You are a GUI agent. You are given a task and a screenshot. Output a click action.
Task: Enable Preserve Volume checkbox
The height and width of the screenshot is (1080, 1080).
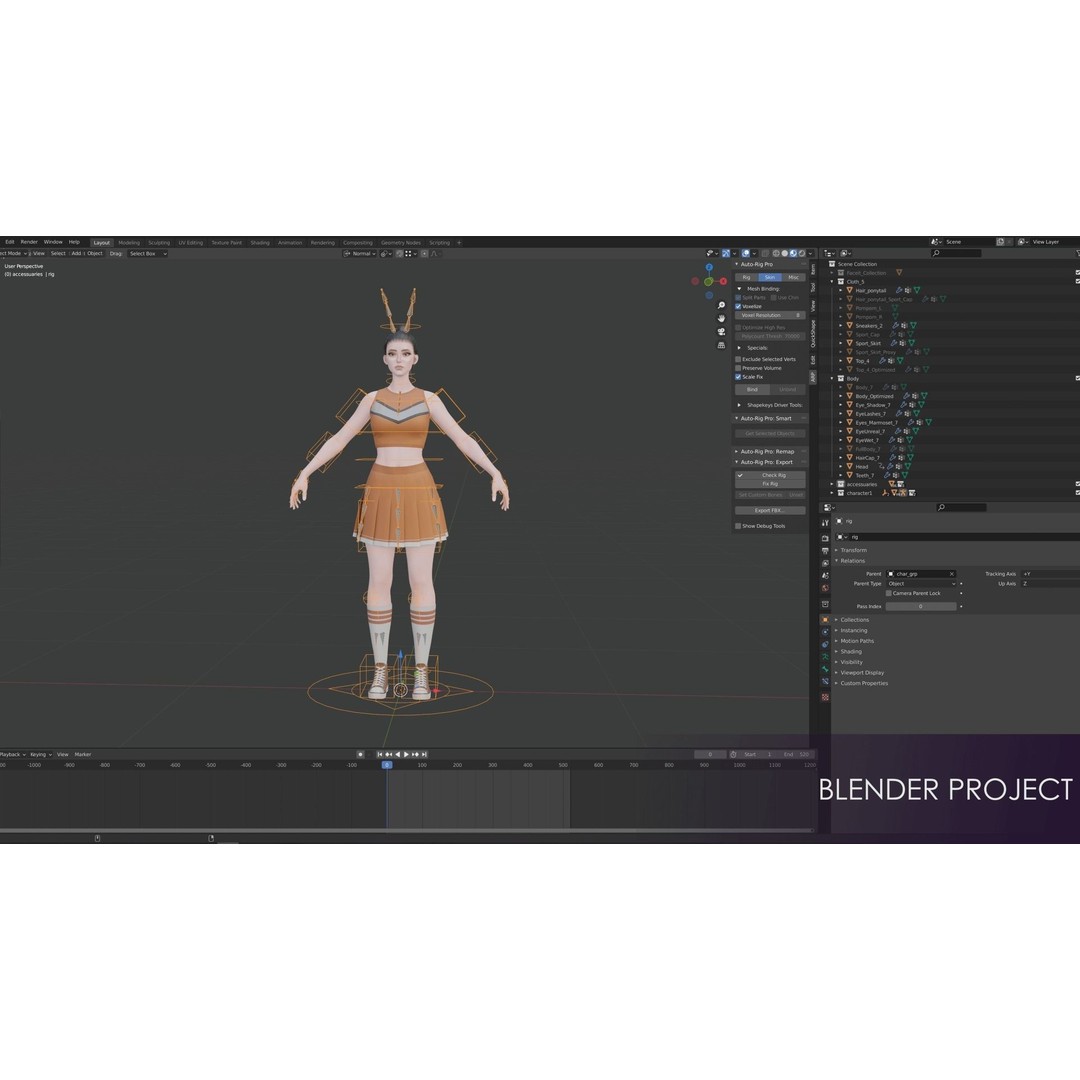738,368
